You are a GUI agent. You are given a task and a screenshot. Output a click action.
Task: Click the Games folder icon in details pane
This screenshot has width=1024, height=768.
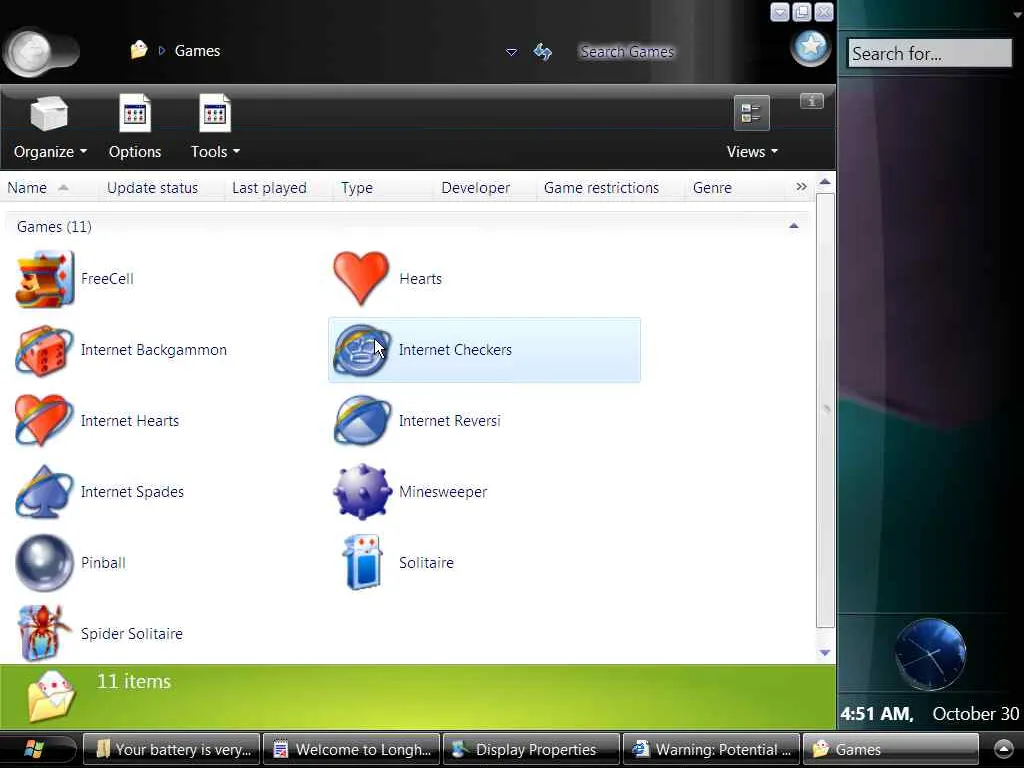coord(52,696)
